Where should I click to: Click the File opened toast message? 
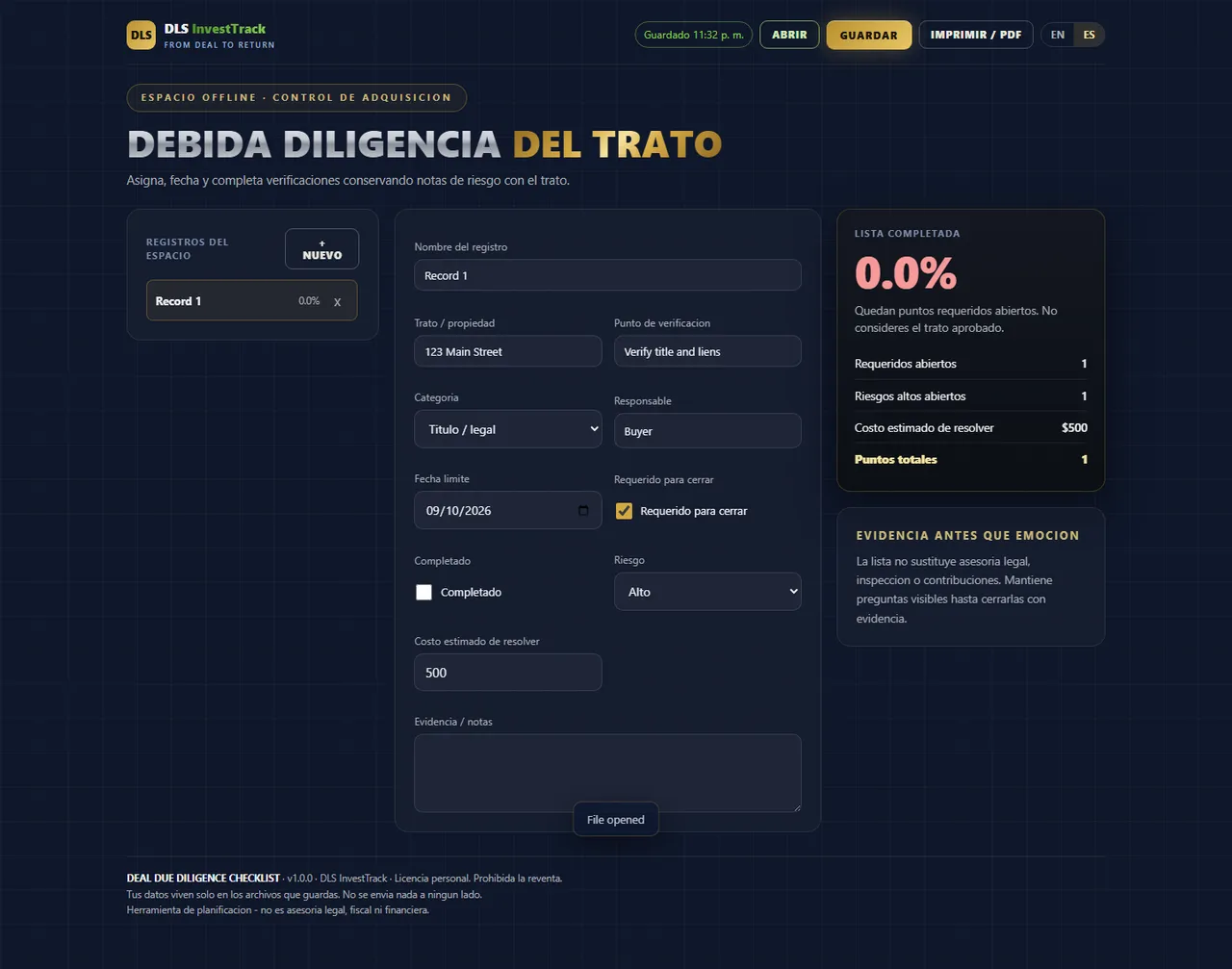616,820
